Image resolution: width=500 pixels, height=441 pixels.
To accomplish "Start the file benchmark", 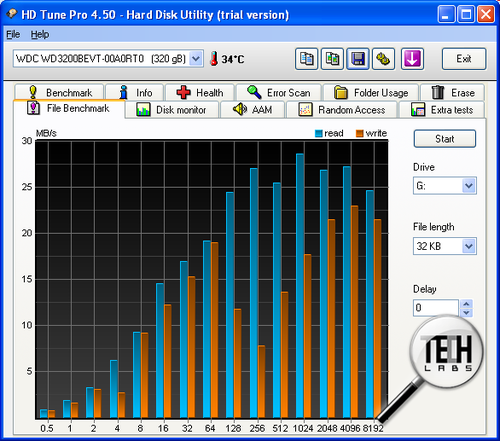I will (x=445, y=139).
